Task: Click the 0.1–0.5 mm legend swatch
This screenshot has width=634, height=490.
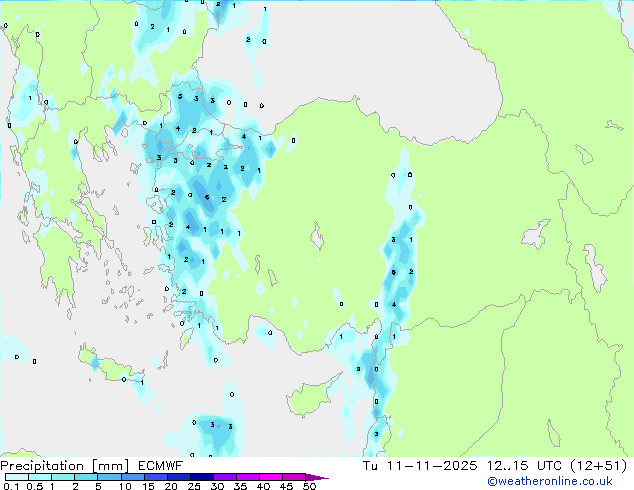Action: click(x=17, y=477)
